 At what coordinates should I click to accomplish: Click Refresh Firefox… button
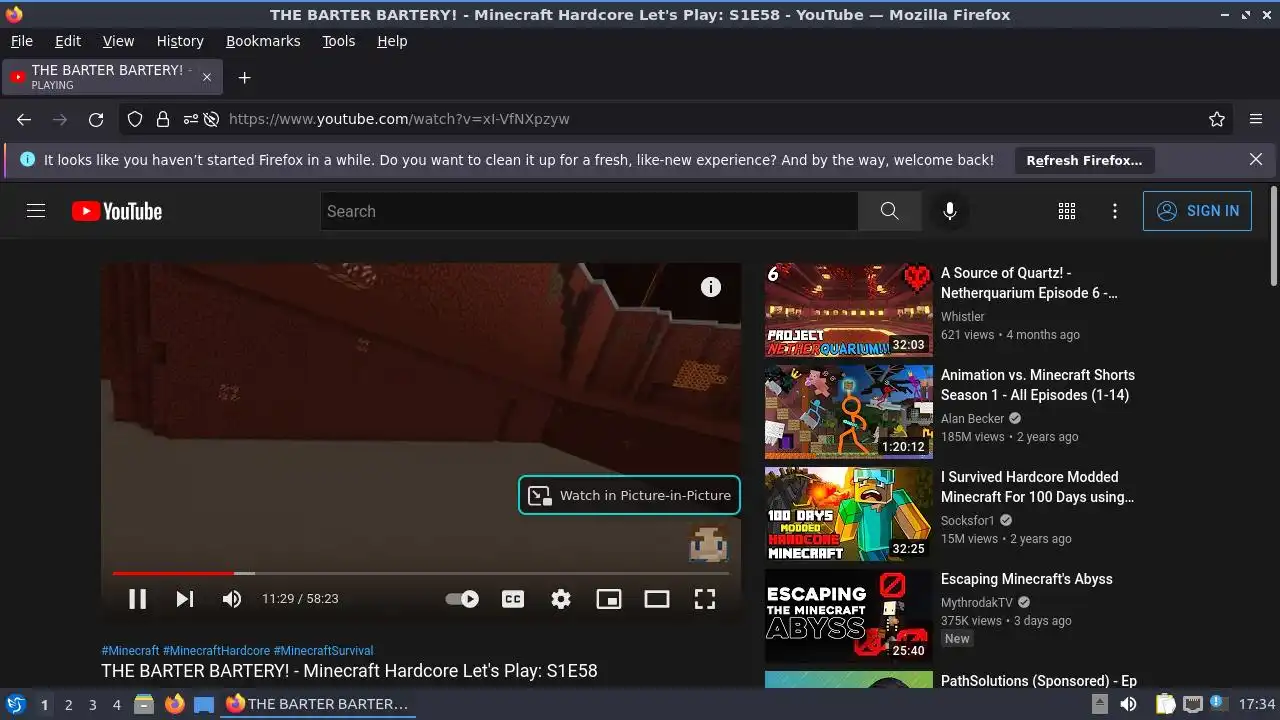point(1084,160)
